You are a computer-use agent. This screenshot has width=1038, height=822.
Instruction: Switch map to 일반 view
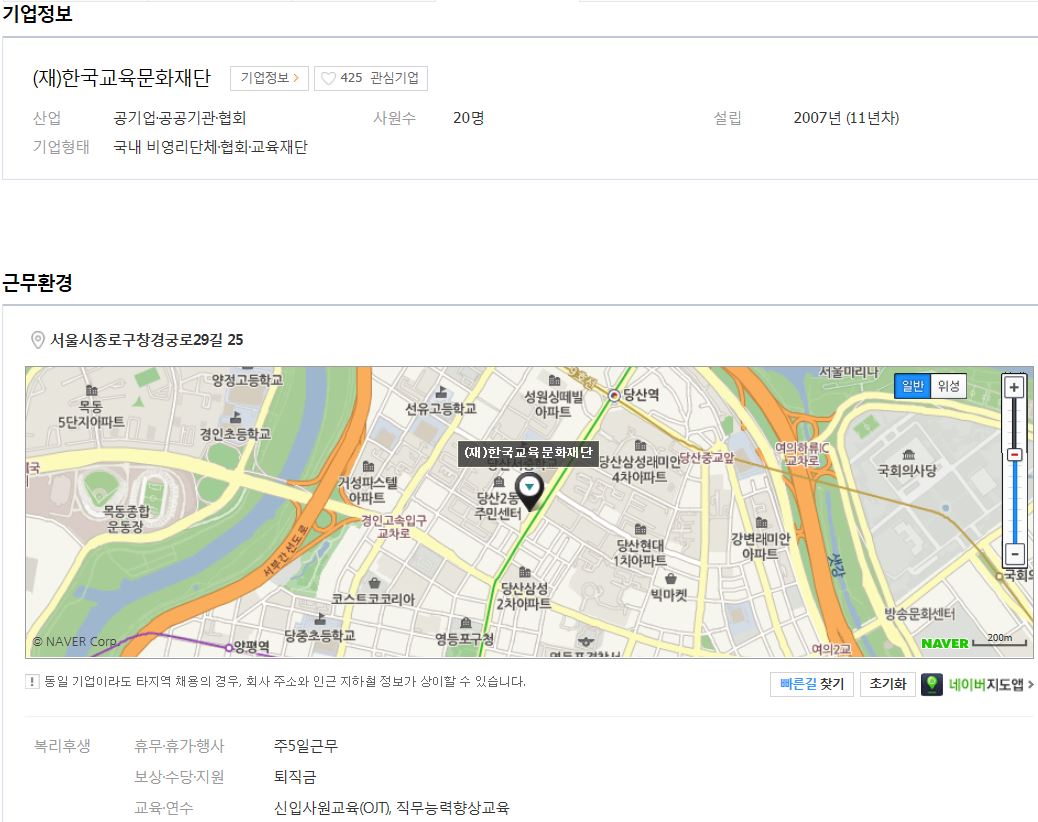pyautogui.click(x=912, y=386)
